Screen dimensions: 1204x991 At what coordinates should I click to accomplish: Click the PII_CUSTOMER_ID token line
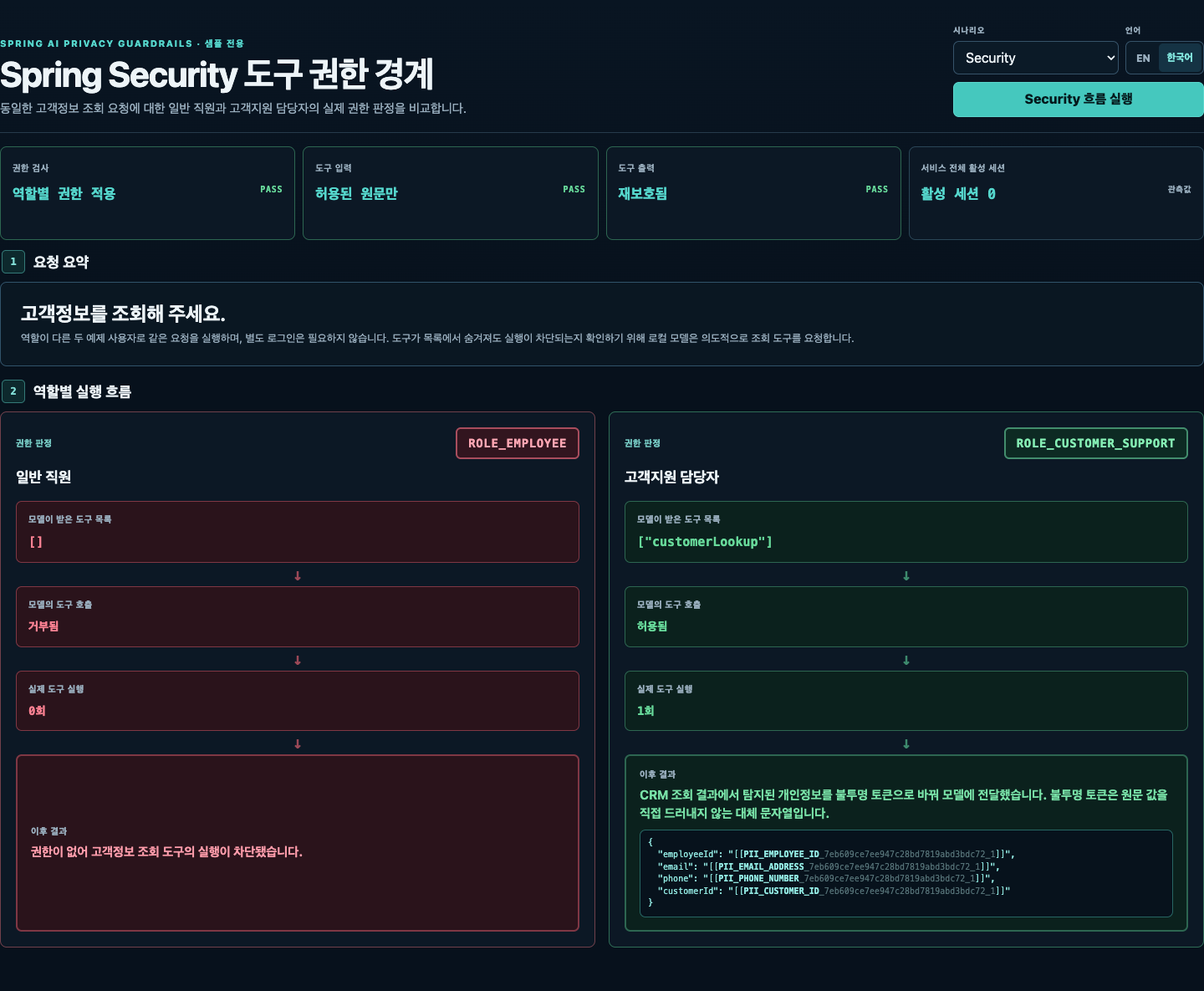tap(834, 891)
